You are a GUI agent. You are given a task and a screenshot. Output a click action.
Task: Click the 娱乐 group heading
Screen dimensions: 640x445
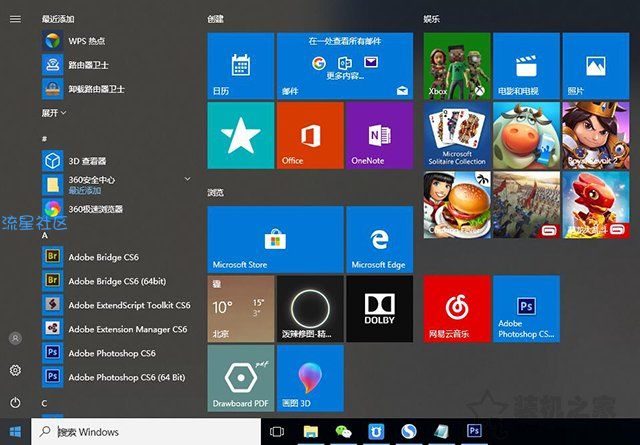[431, 19]
